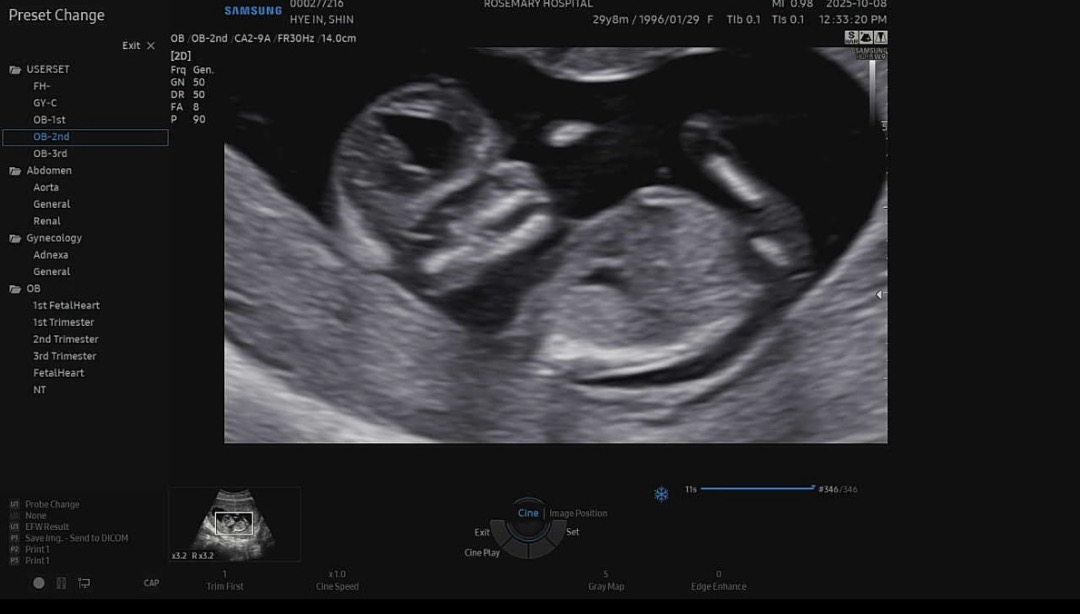Click the cine frame timeline bar
The width and height of the screenshot is (1080, 614).
click(757, 489)
